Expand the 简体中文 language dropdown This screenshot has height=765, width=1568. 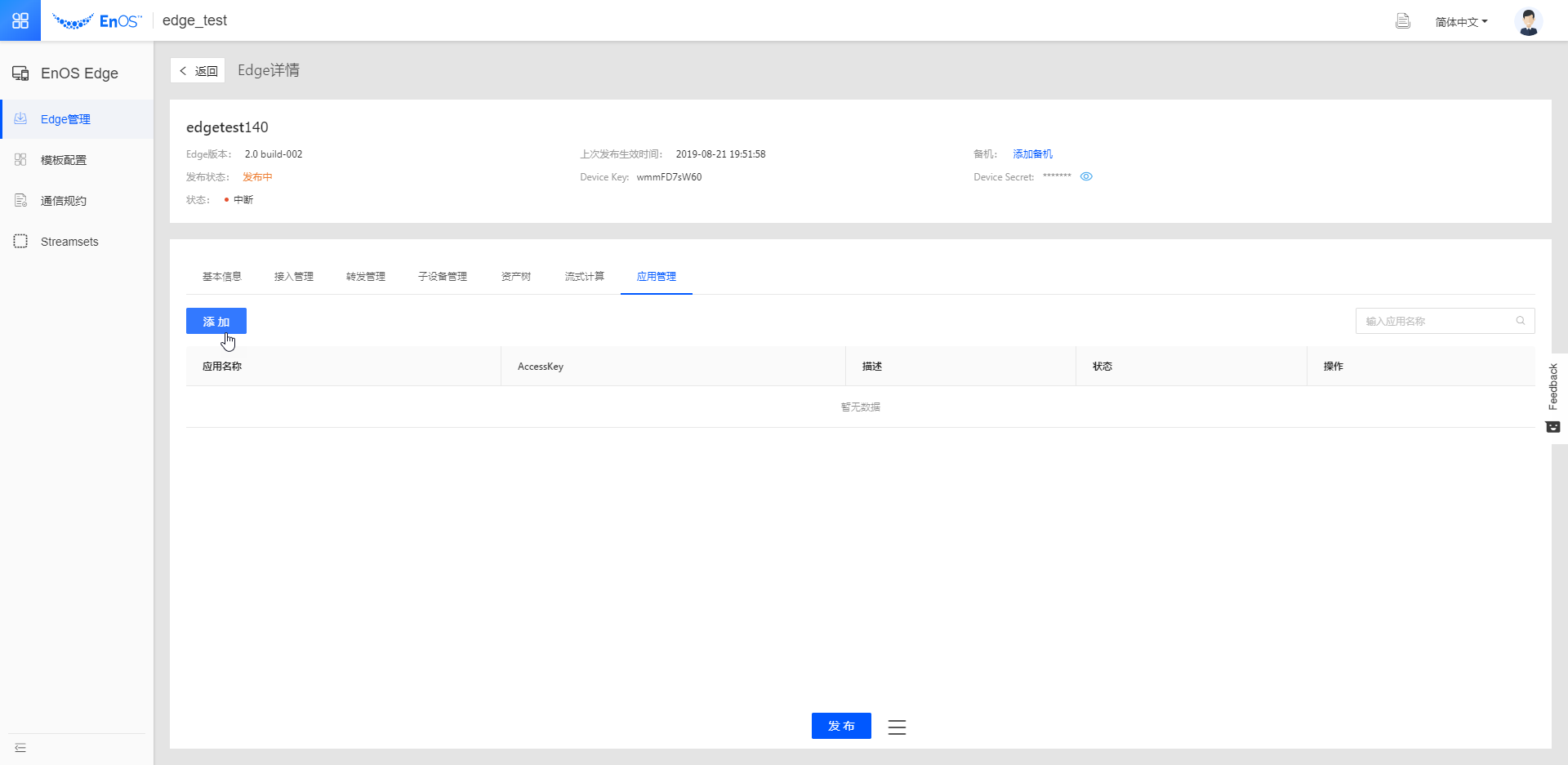(1461, 22)
